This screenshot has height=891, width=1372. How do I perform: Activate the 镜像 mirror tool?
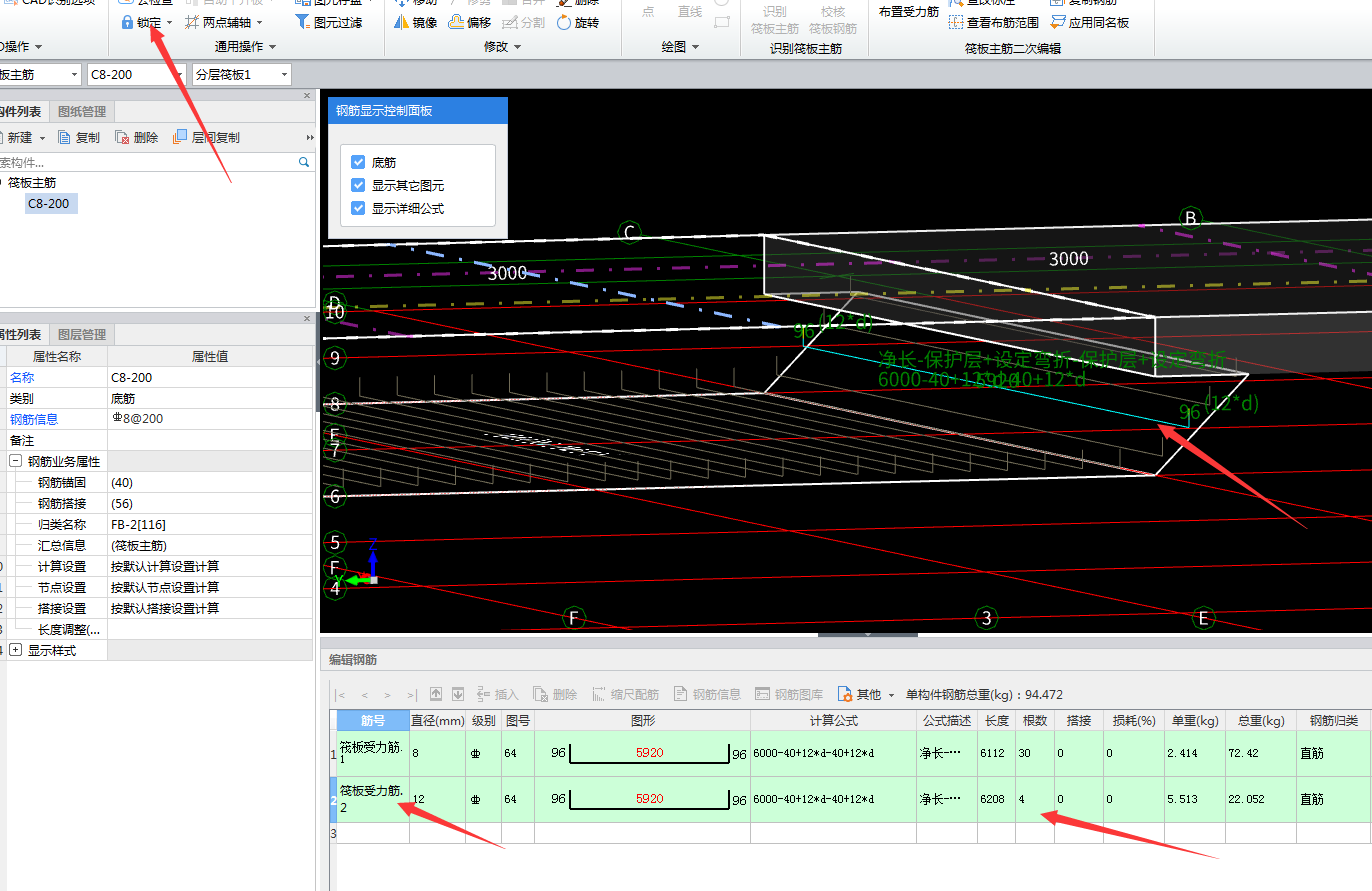[x=415, y=22]
